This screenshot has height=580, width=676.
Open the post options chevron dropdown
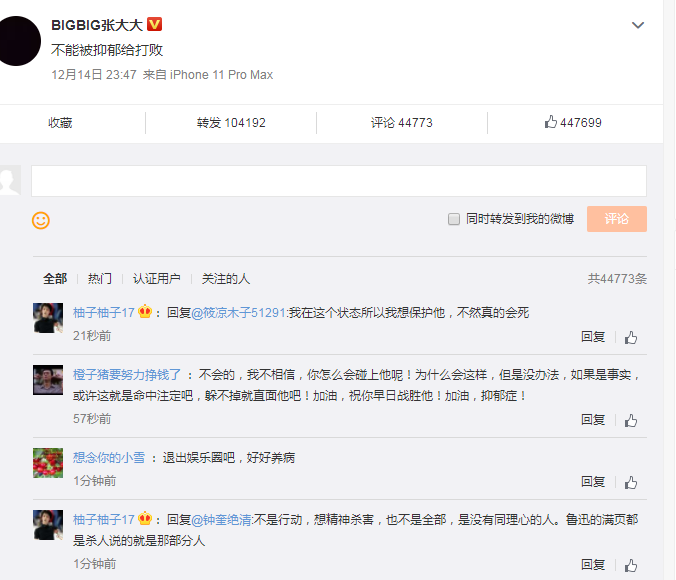638,25
